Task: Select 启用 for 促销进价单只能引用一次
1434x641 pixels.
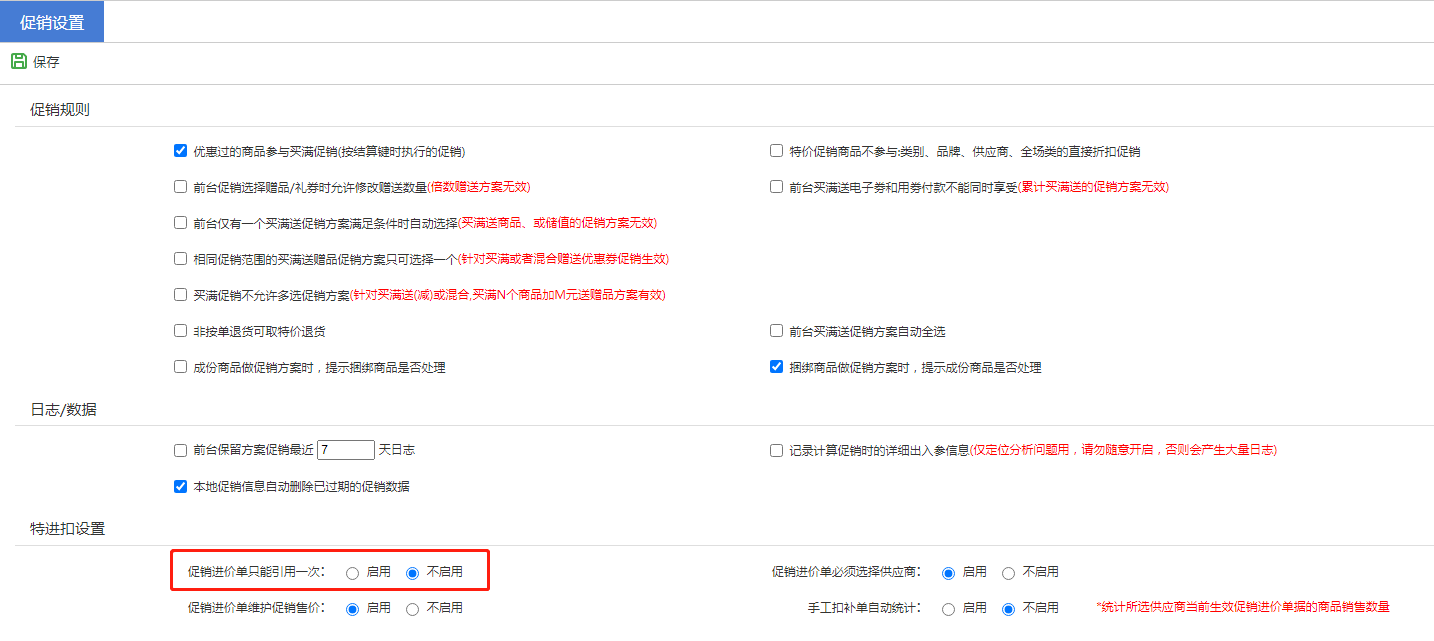Action: 352,573
